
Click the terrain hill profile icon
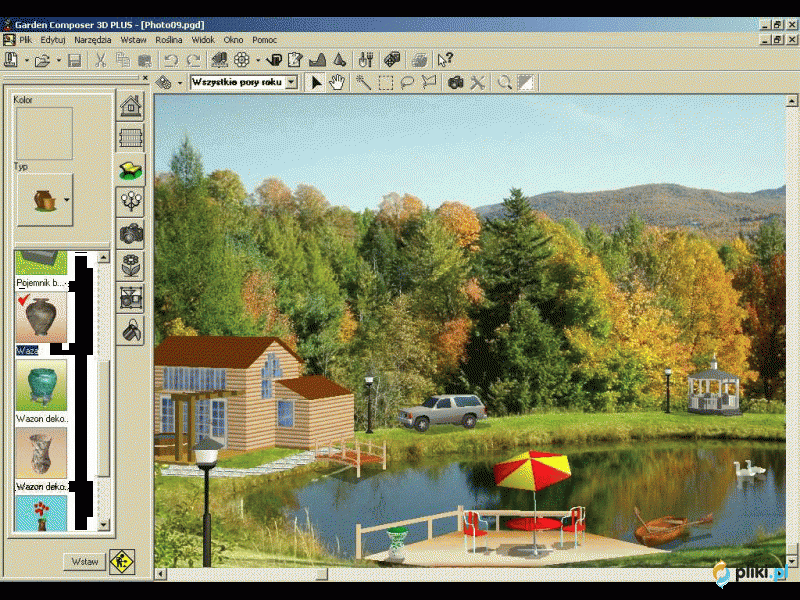317,60
